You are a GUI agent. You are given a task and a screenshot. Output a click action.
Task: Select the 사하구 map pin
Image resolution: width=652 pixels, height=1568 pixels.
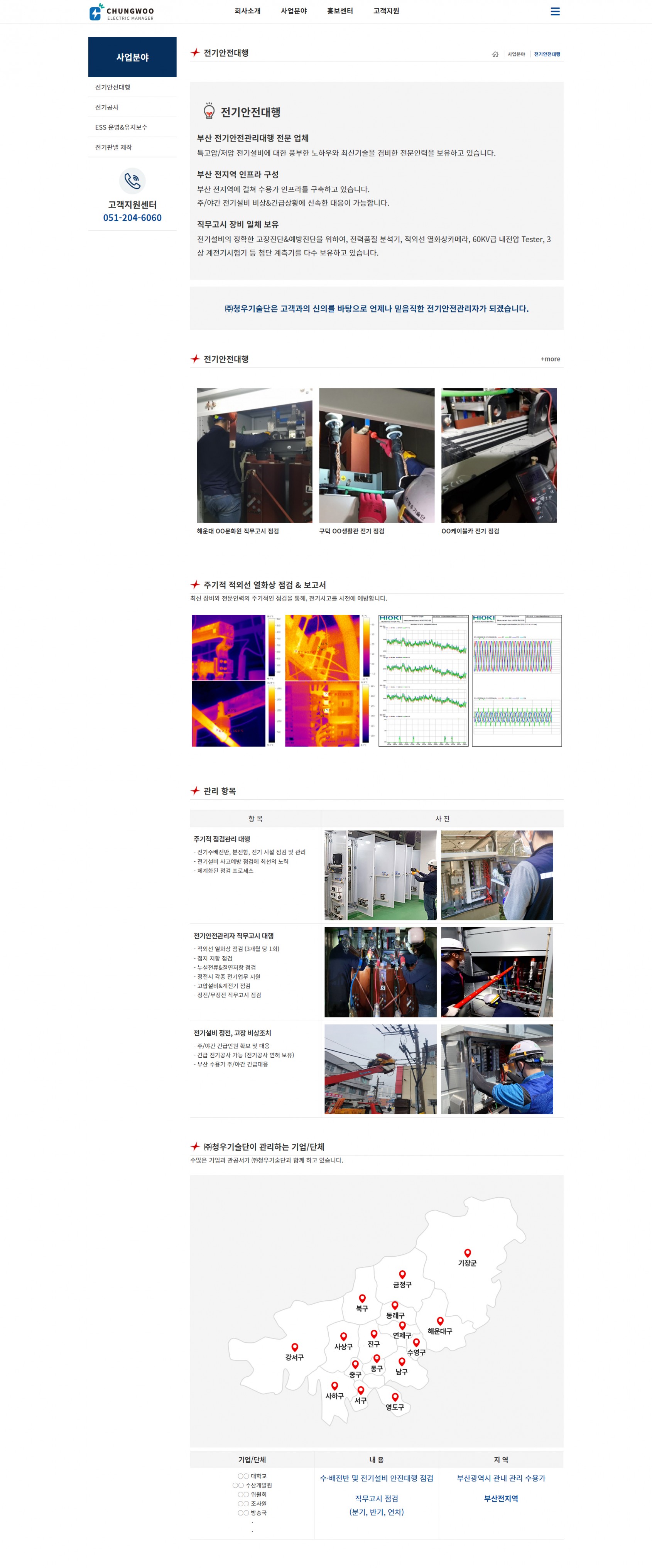coord(334,1386)
